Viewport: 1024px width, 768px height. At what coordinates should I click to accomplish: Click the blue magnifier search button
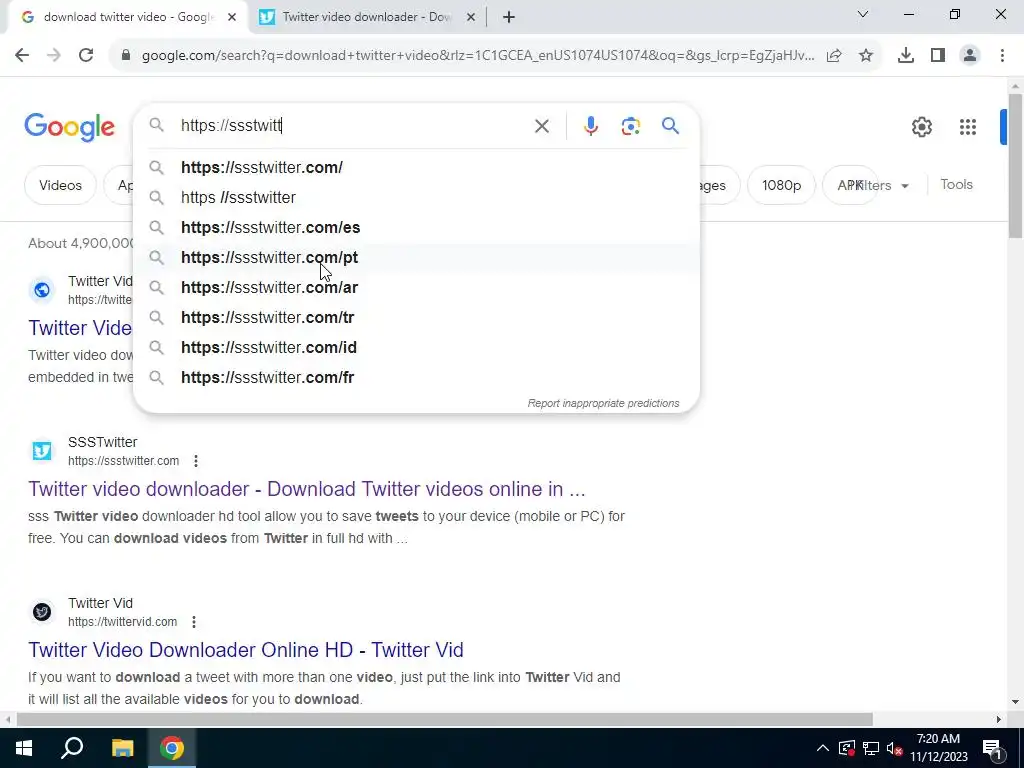(x=670, y=125)
